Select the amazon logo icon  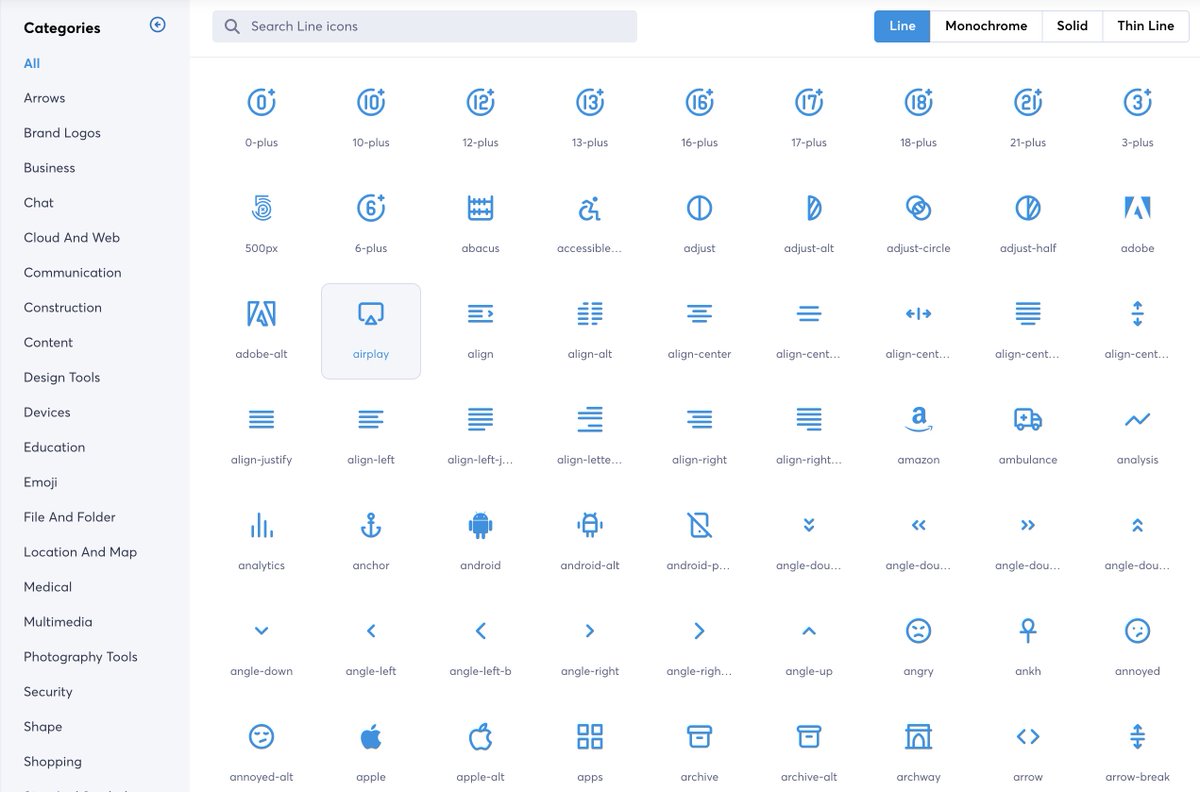coord(918,420)
